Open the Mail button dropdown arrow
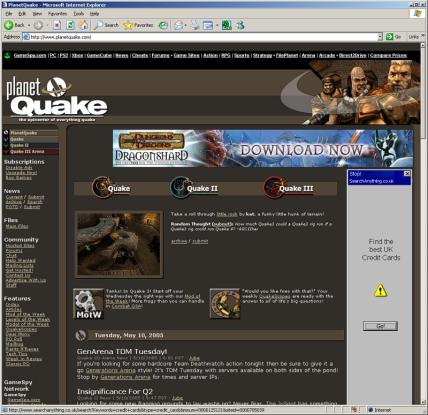The width and height of the screenshot is (428, 415). point(185,25)
